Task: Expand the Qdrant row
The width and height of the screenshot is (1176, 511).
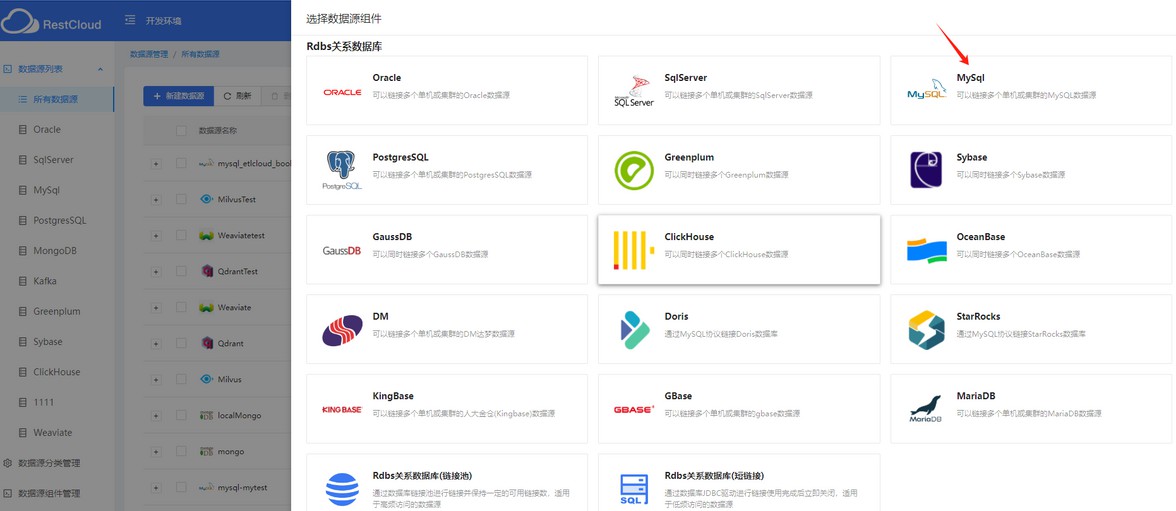Action: coord(156,344)
